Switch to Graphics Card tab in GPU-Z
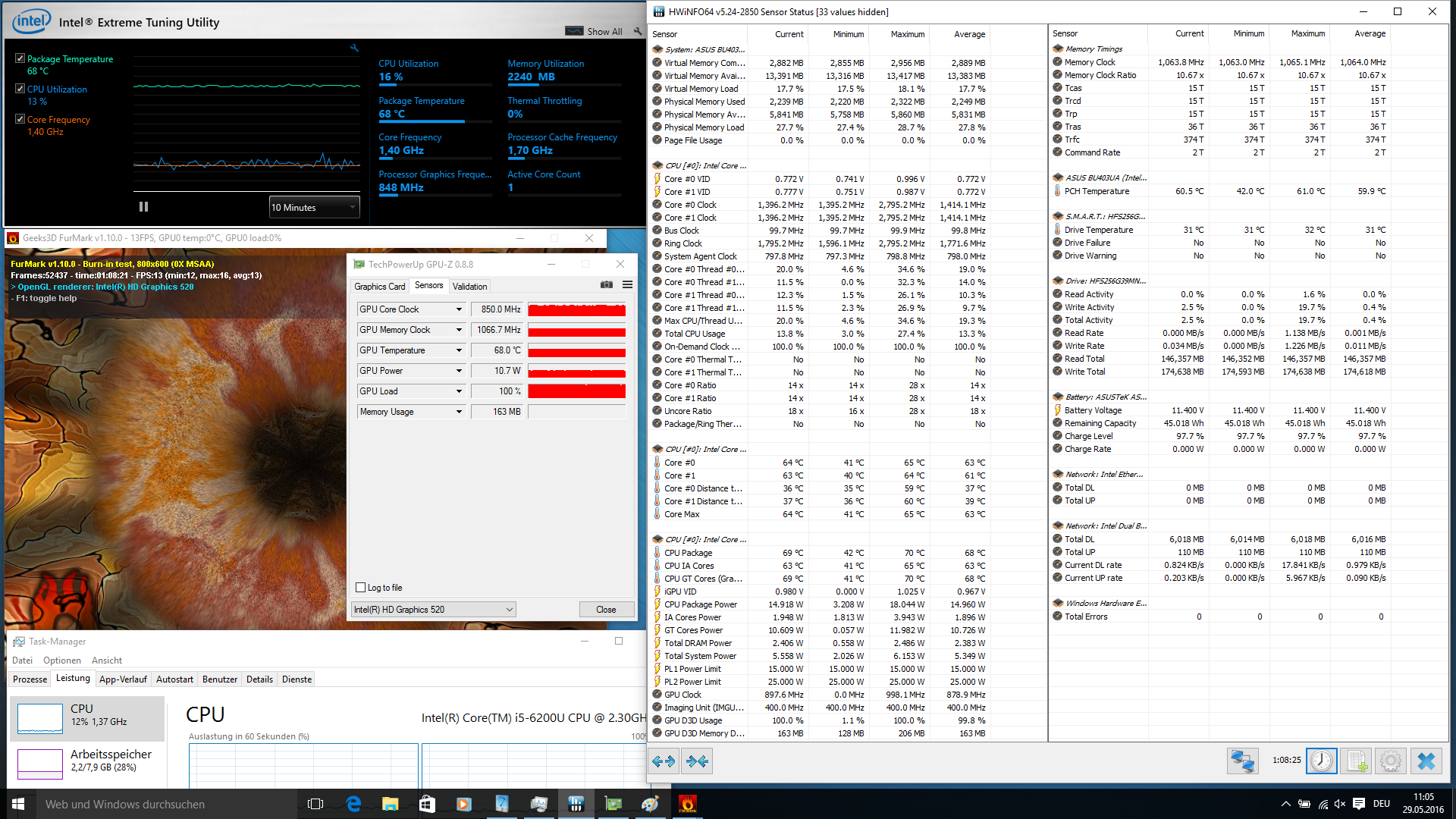Screen dimensions: 1456x819 (379, 287)
